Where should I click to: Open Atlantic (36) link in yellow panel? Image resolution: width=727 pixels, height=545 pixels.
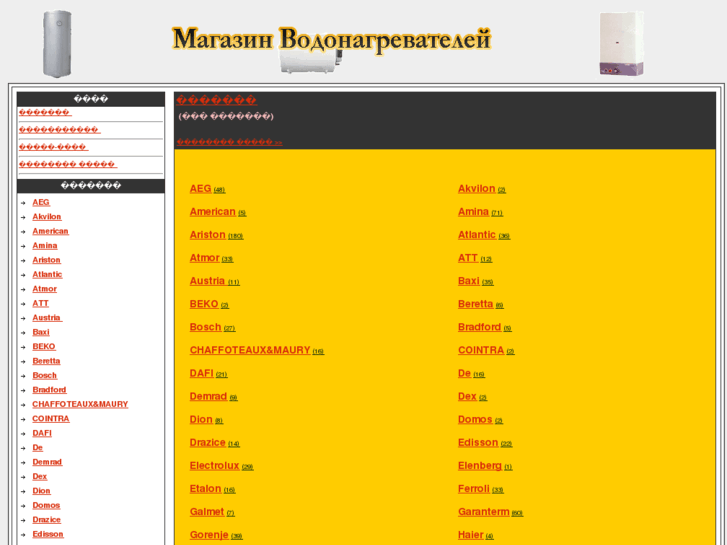click(484, 235)
